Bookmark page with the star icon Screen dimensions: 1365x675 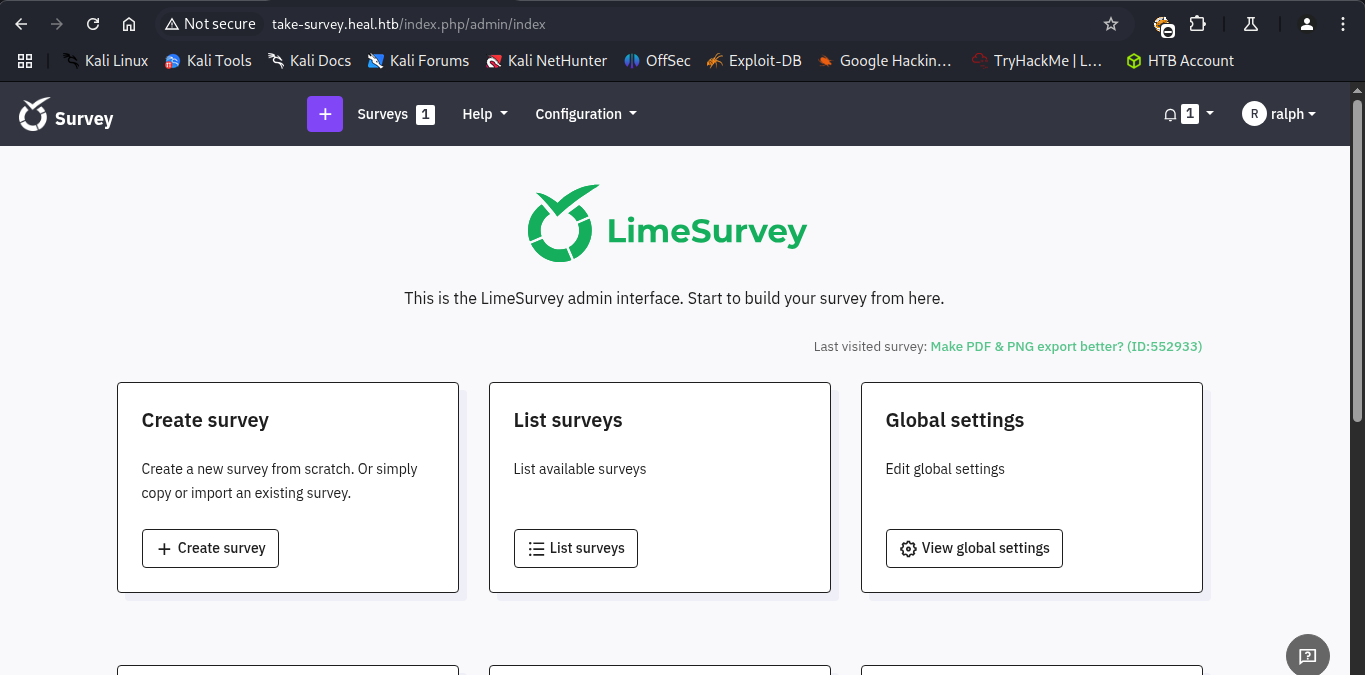(1110, 24)
